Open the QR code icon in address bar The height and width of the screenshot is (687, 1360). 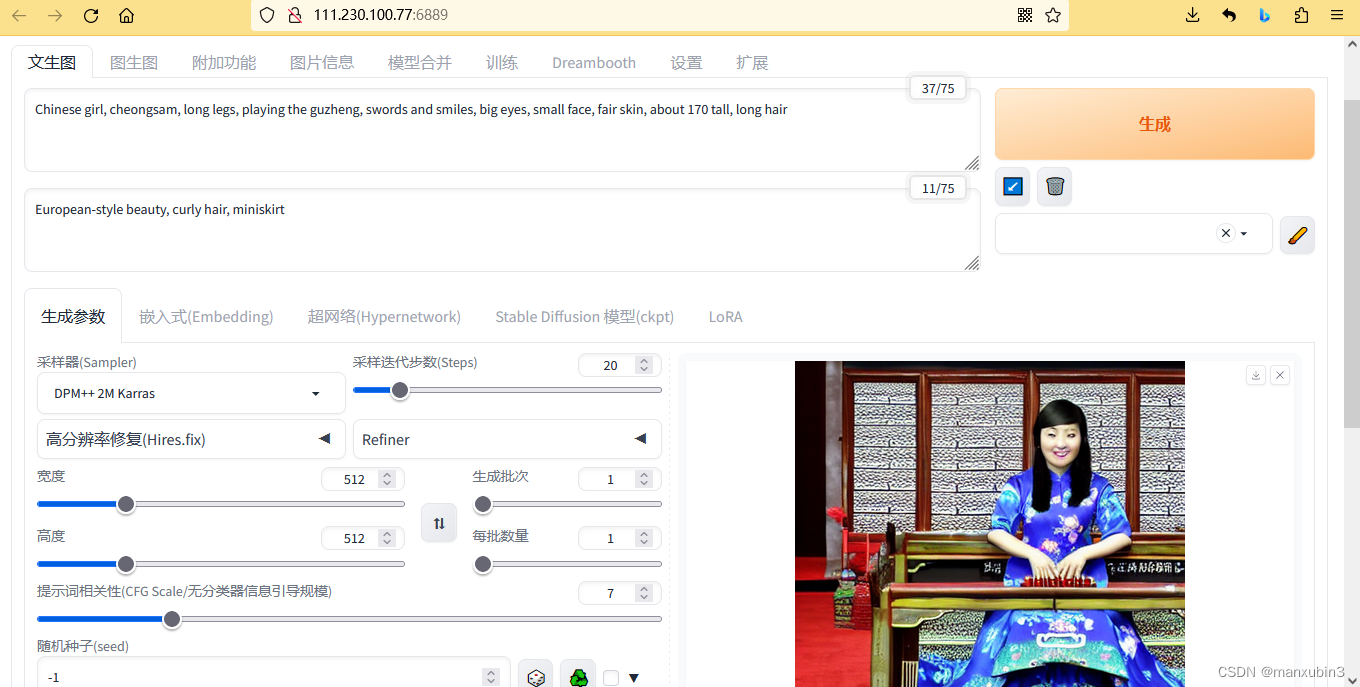click(x=1025, y=15)
